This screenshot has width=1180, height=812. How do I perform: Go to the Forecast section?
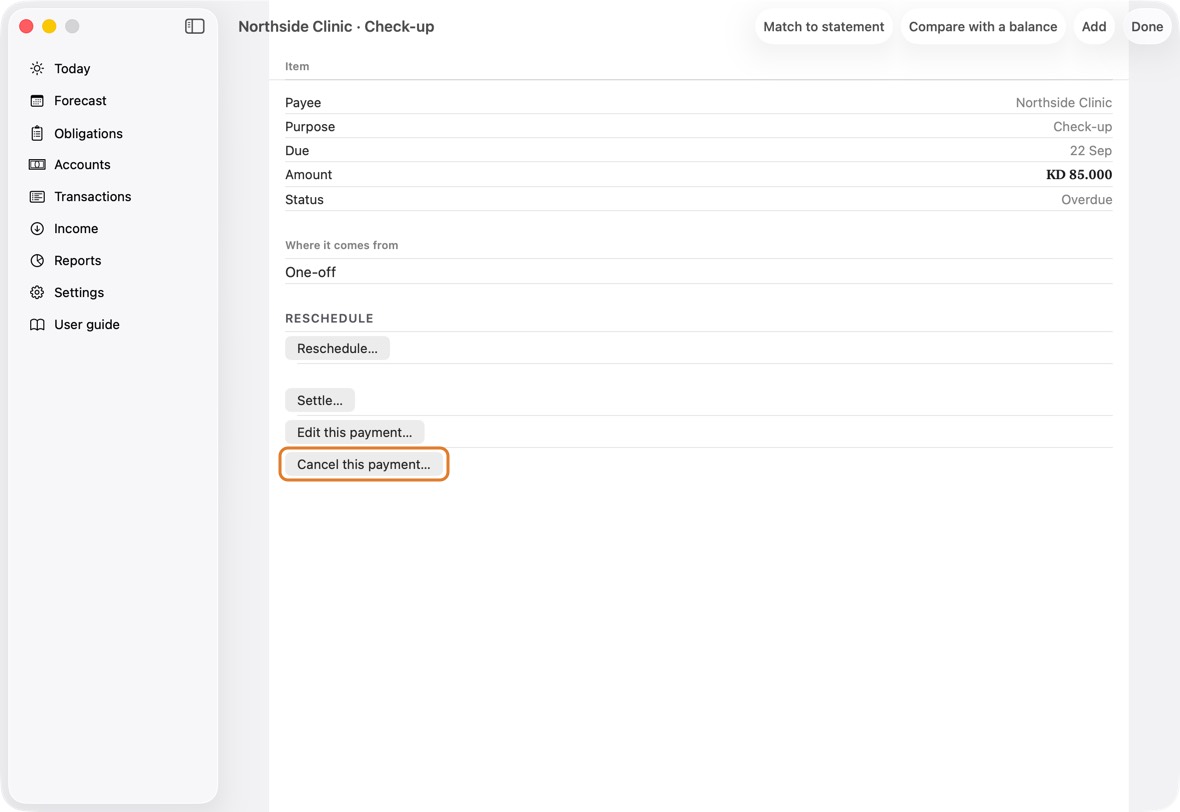(81, 101)
